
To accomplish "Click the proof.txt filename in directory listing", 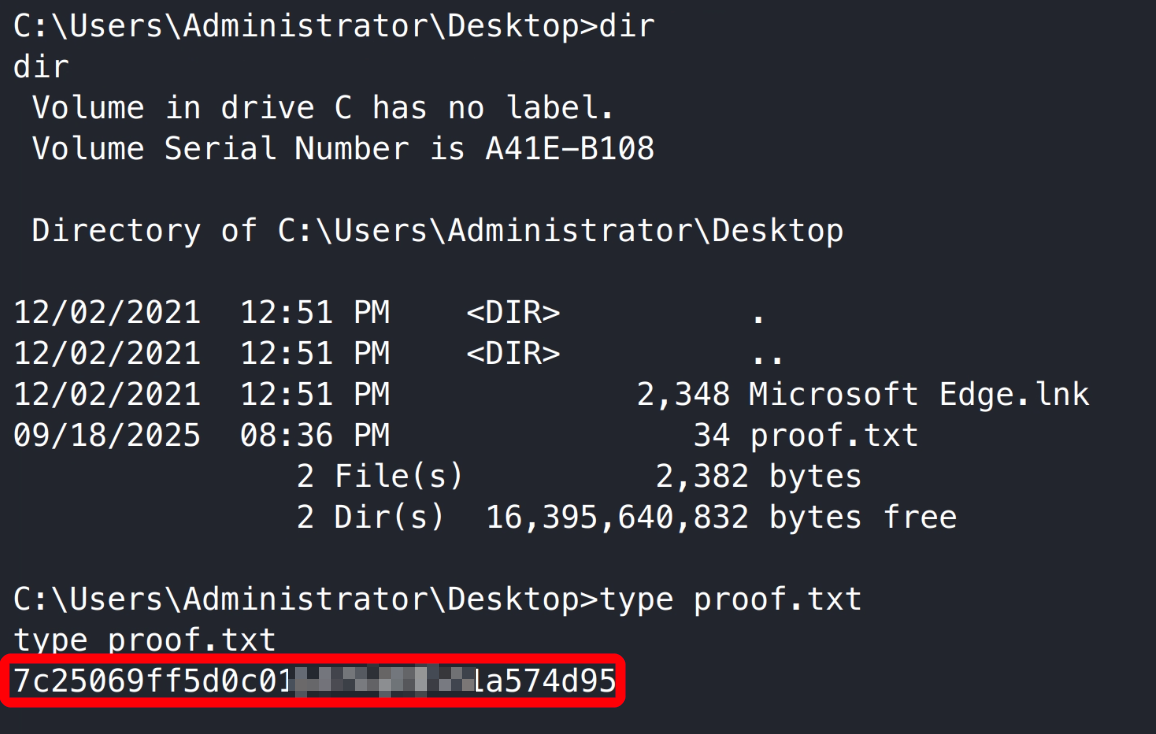I will (x=833, y=436).
